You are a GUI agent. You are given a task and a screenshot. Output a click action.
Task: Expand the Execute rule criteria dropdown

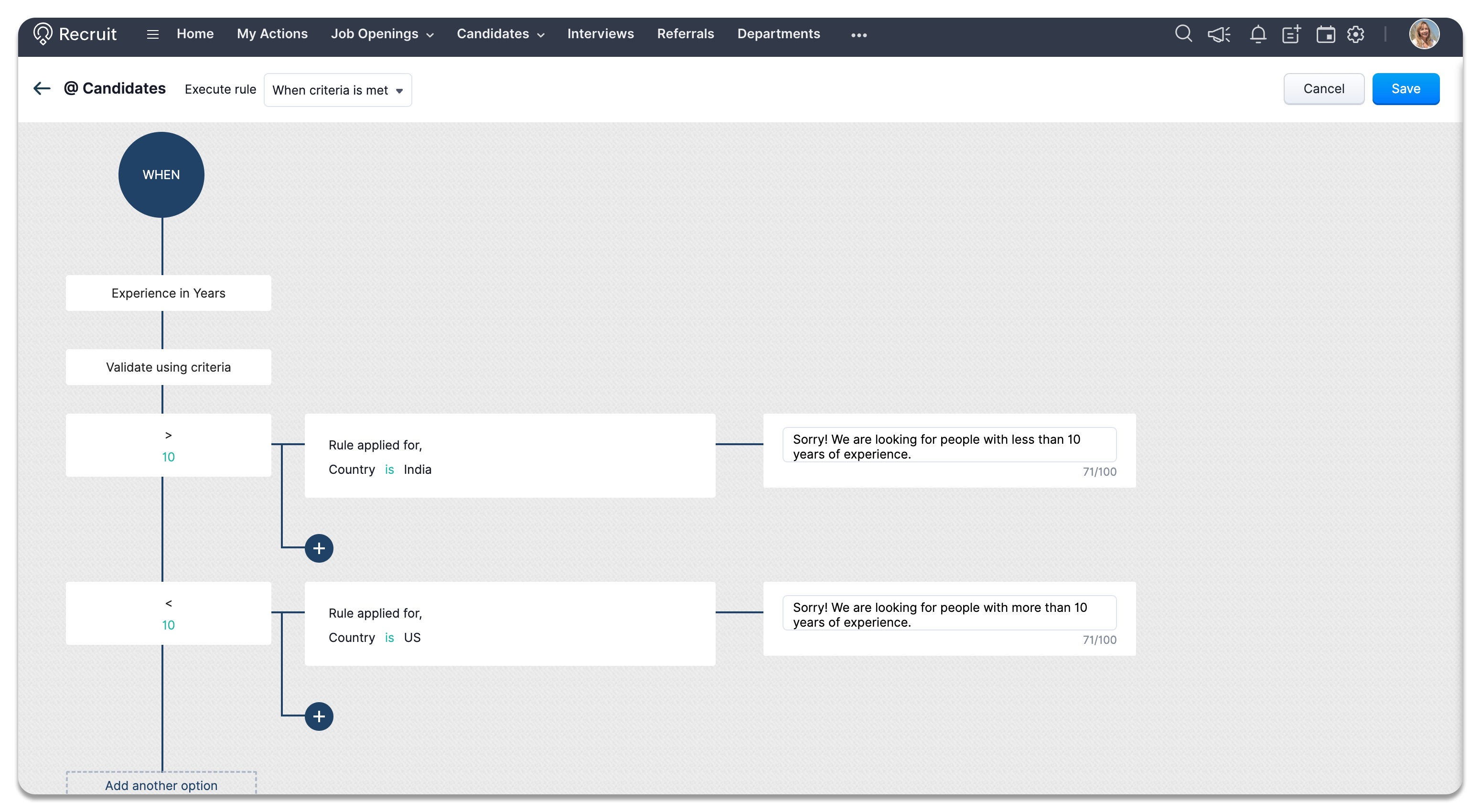(x=337, y=90)
